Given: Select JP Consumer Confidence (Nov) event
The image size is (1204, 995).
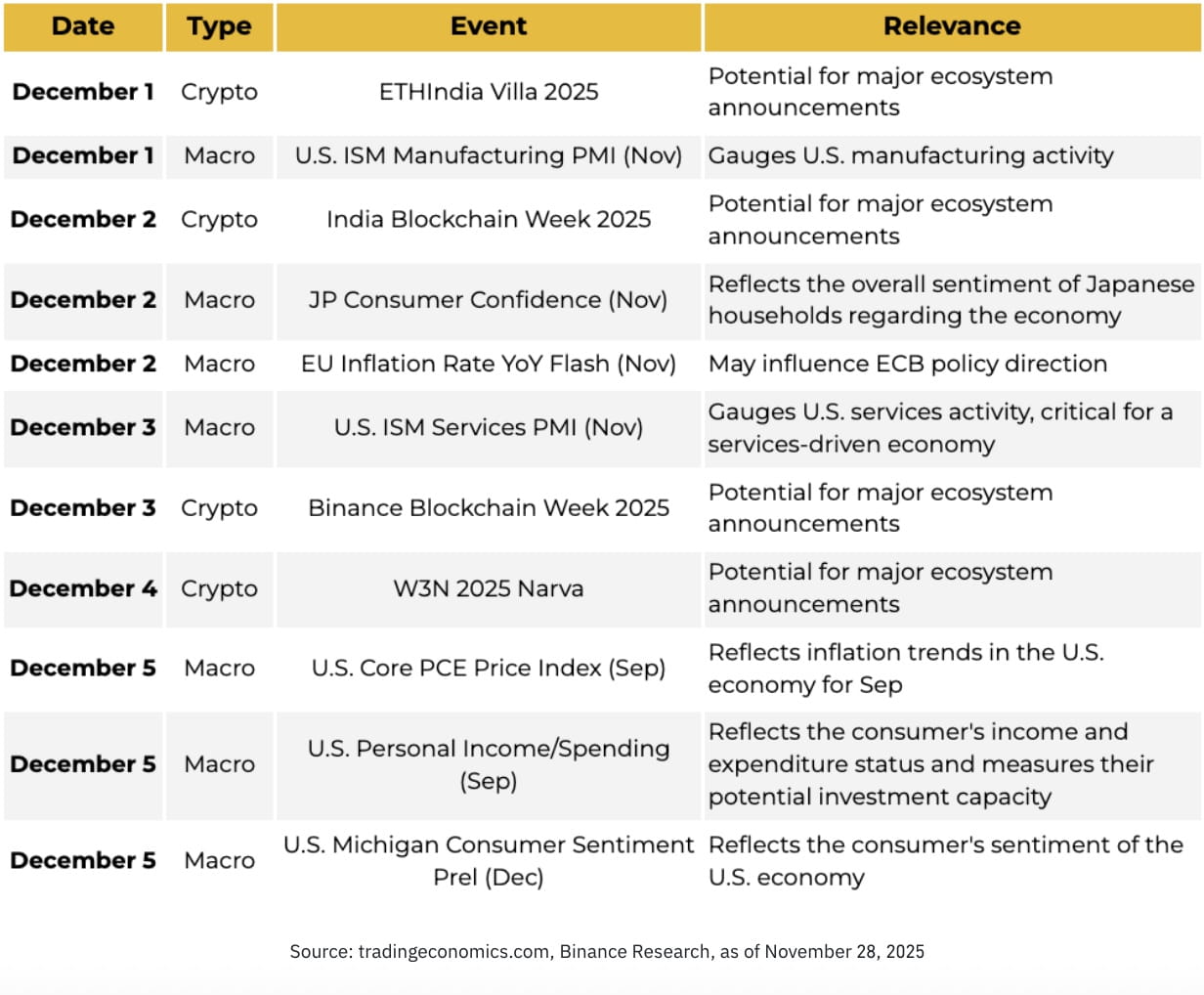Looking at the screenshot, I should tap(488, 300).
